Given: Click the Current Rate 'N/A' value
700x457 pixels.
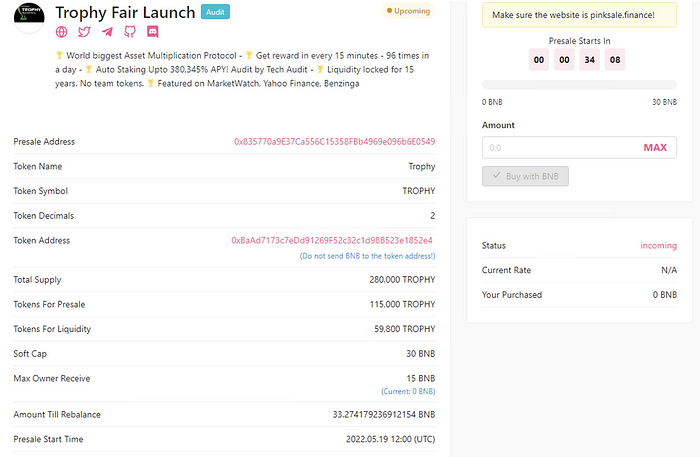Looking at the screenshot, I should [x=669, y=270].
